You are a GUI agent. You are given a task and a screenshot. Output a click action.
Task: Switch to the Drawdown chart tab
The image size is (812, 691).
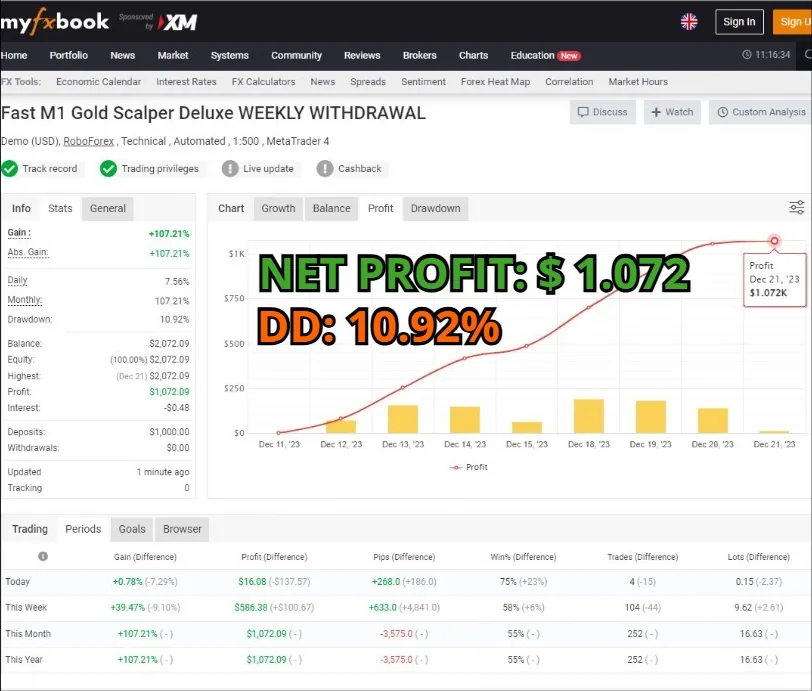click(x=436, y=208)
